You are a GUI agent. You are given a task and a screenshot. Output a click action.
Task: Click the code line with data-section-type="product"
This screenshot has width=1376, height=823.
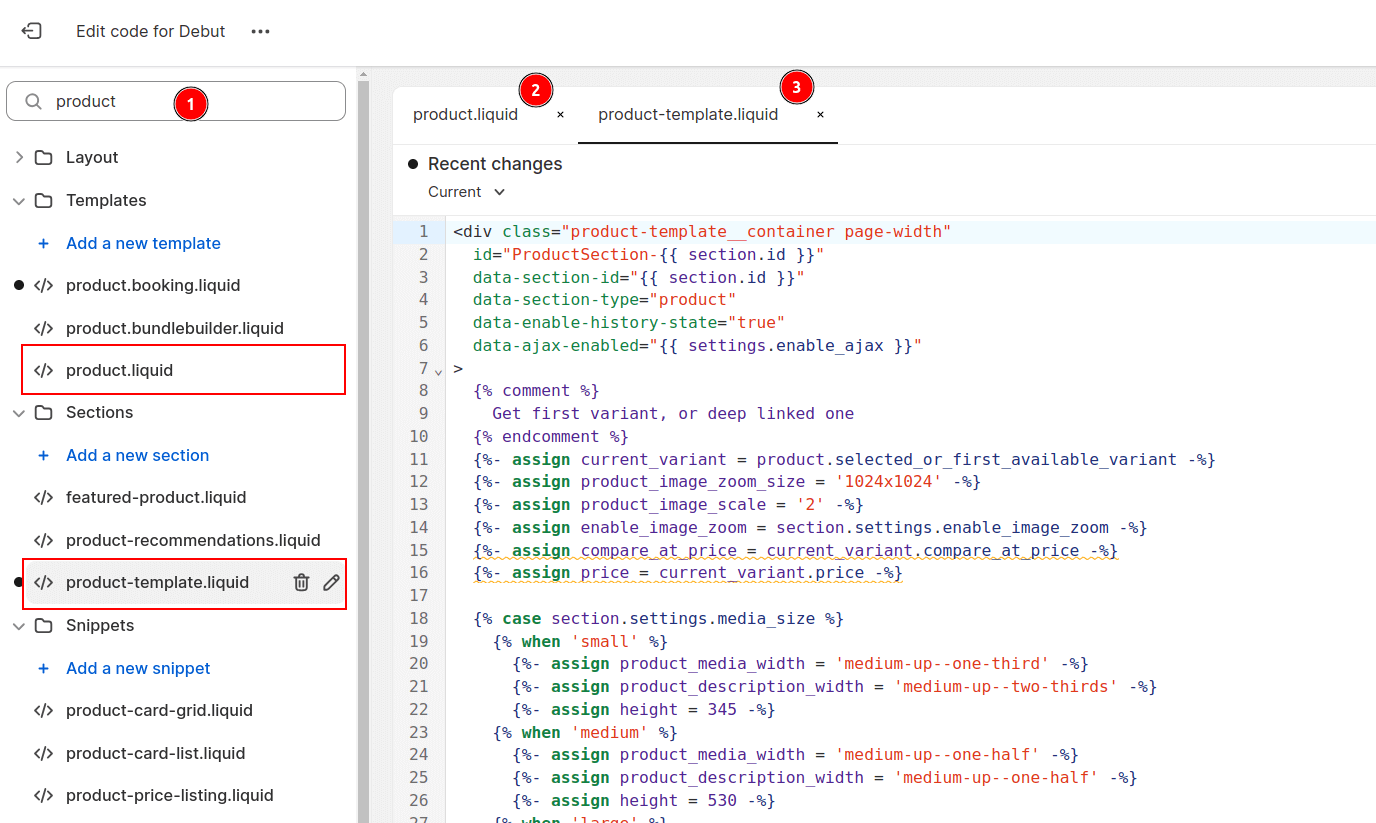point(605,299)
